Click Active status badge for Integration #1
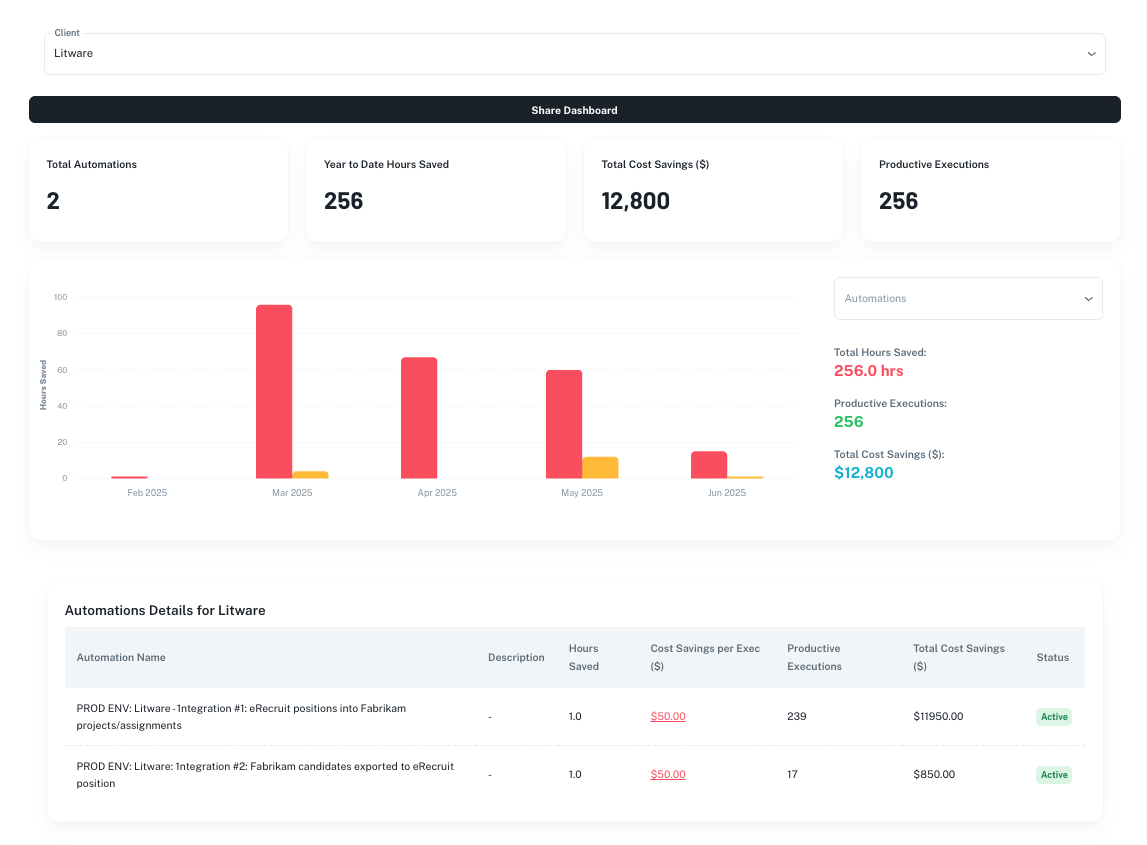 tap(1053, 716)
